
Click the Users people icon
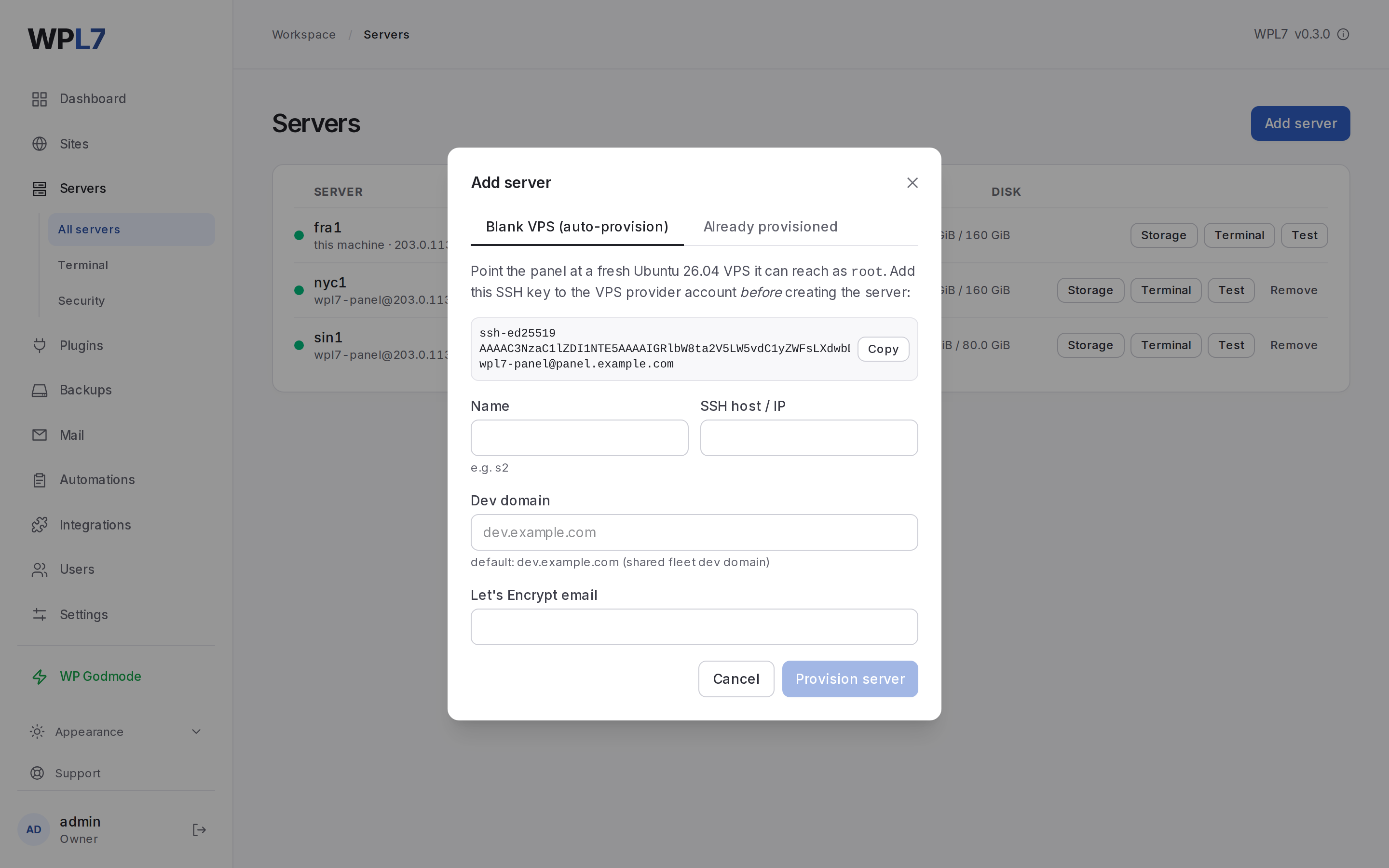pos(39,570)
